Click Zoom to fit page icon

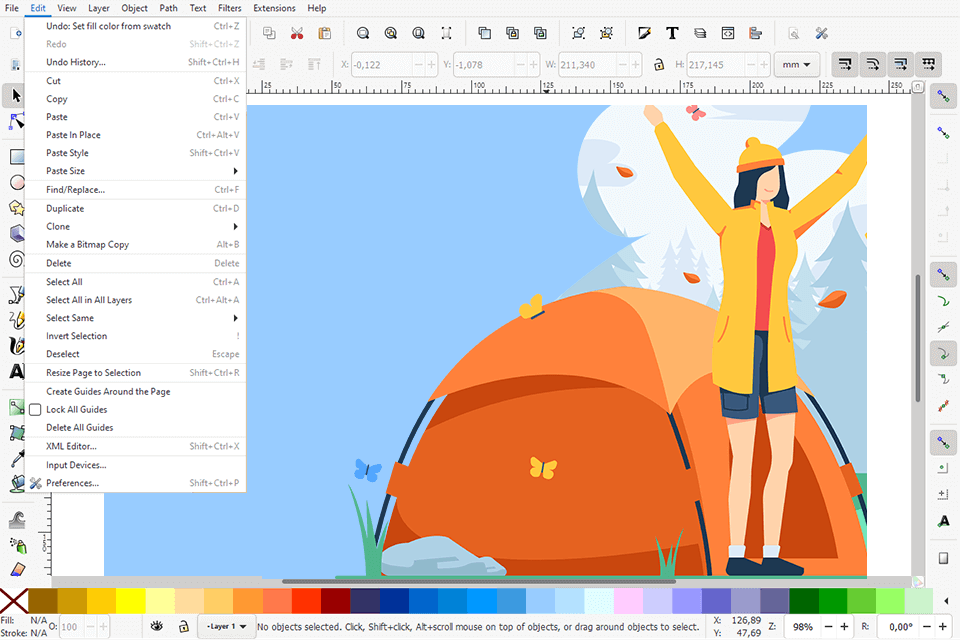tap(418, 33)
